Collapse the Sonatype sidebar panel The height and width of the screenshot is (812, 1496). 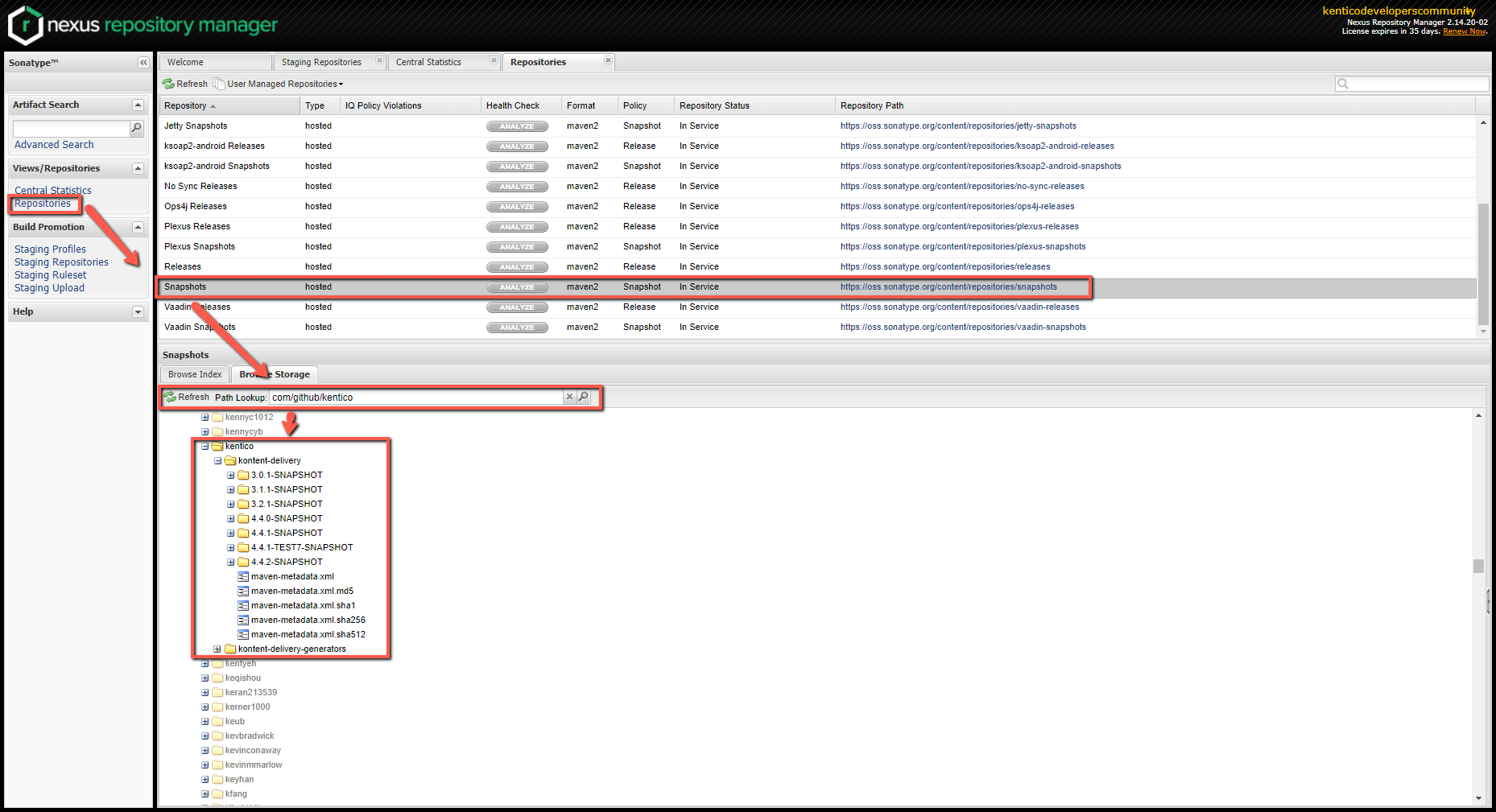143,63
